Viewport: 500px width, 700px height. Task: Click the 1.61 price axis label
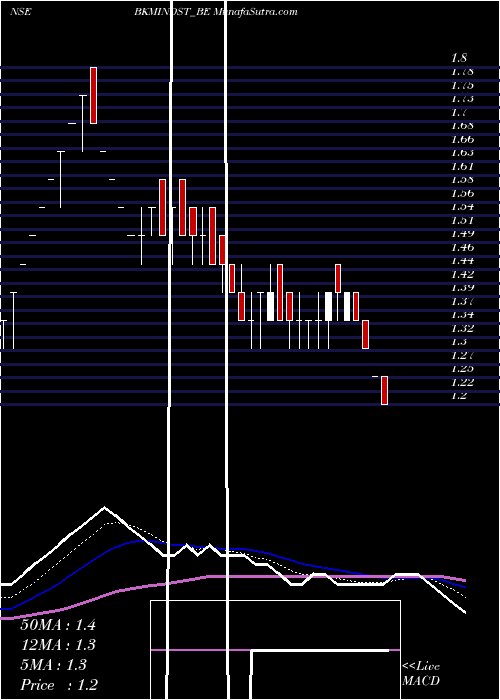pyautogui.click(x=462, y=166)
